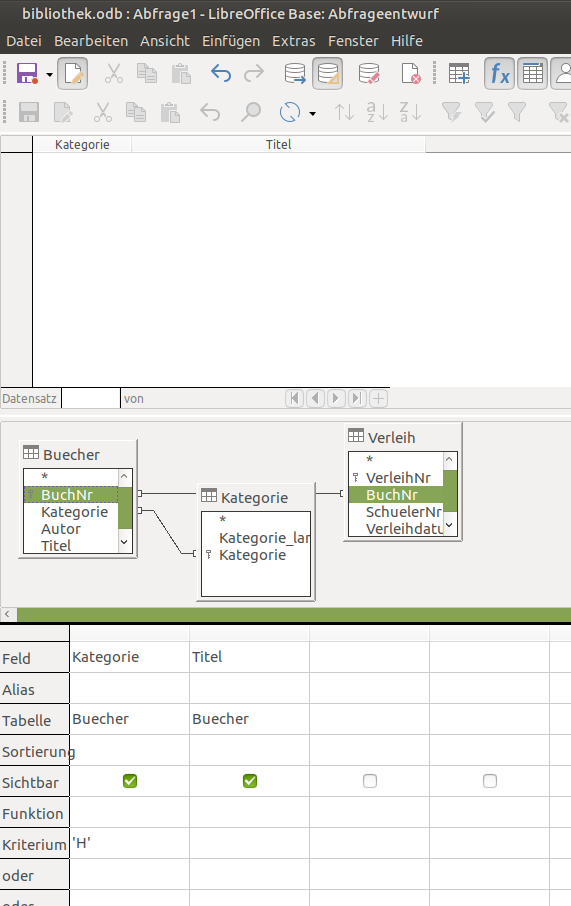
Task: Uncheck Sichtbar for the Titel column
Action: pos(250,781)
